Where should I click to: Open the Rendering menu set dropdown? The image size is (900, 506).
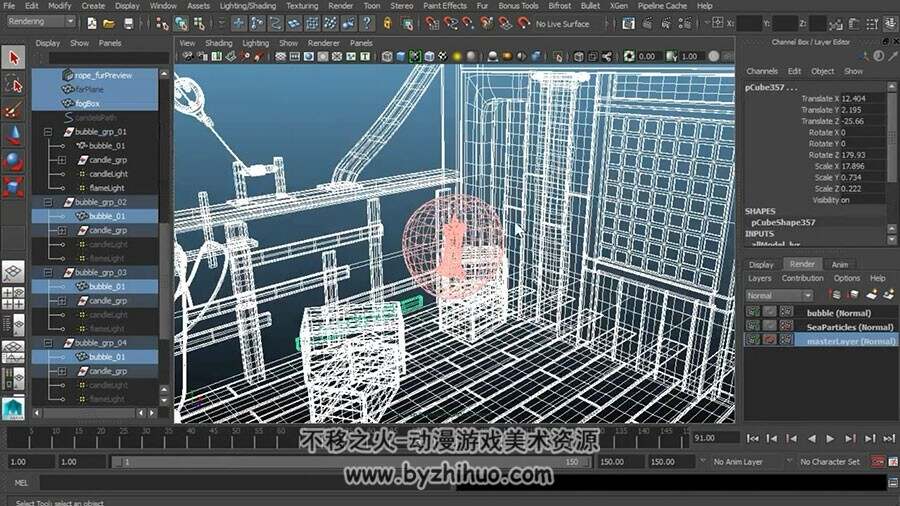click(41, 22)
